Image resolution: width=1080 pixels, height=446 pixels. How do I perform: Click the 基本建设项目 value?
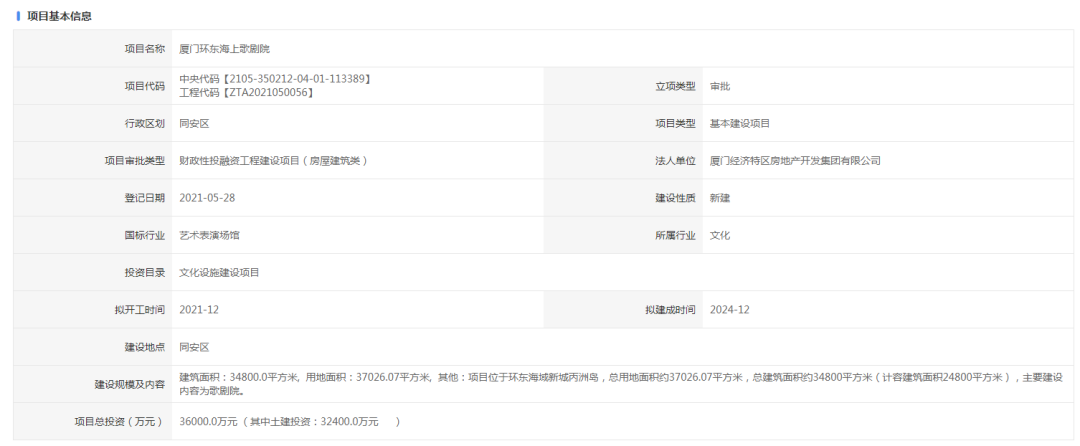coord(740,124)
